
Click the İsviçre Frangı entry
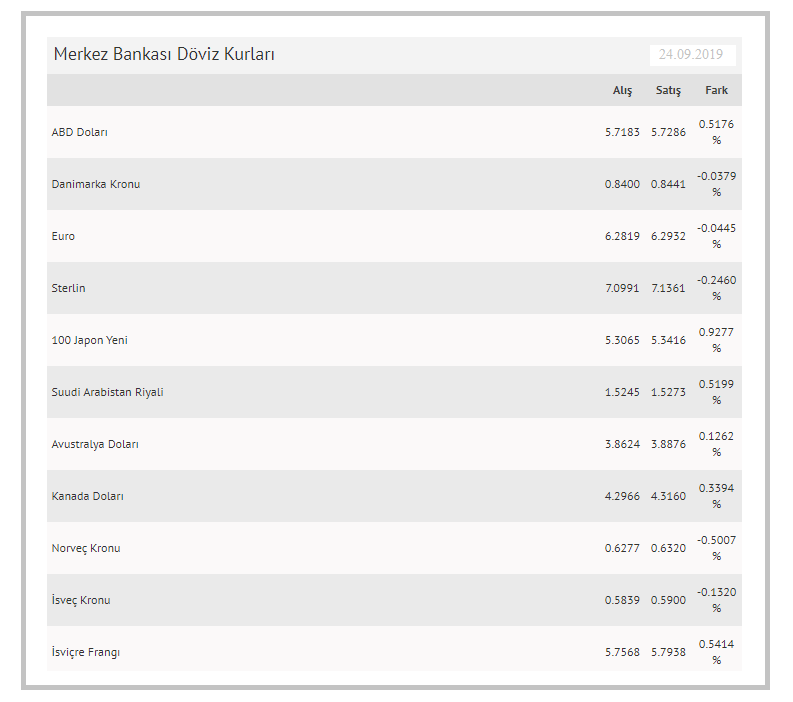(85, 652)
